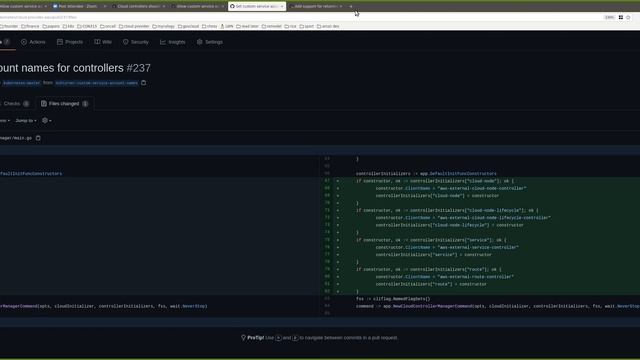Select diff line number 75
The height and width of the screenshot is (360, 640).
327,240
